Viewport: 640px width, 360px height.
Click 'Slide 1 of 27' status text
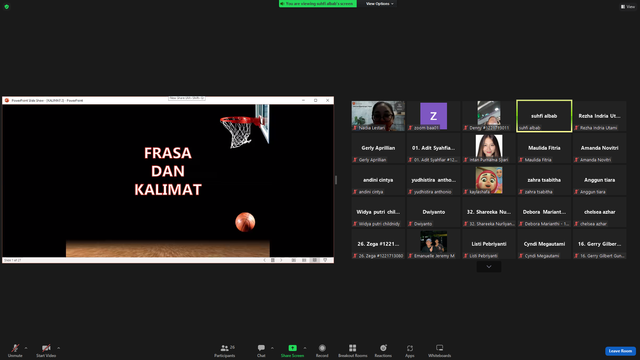point(12,260)
